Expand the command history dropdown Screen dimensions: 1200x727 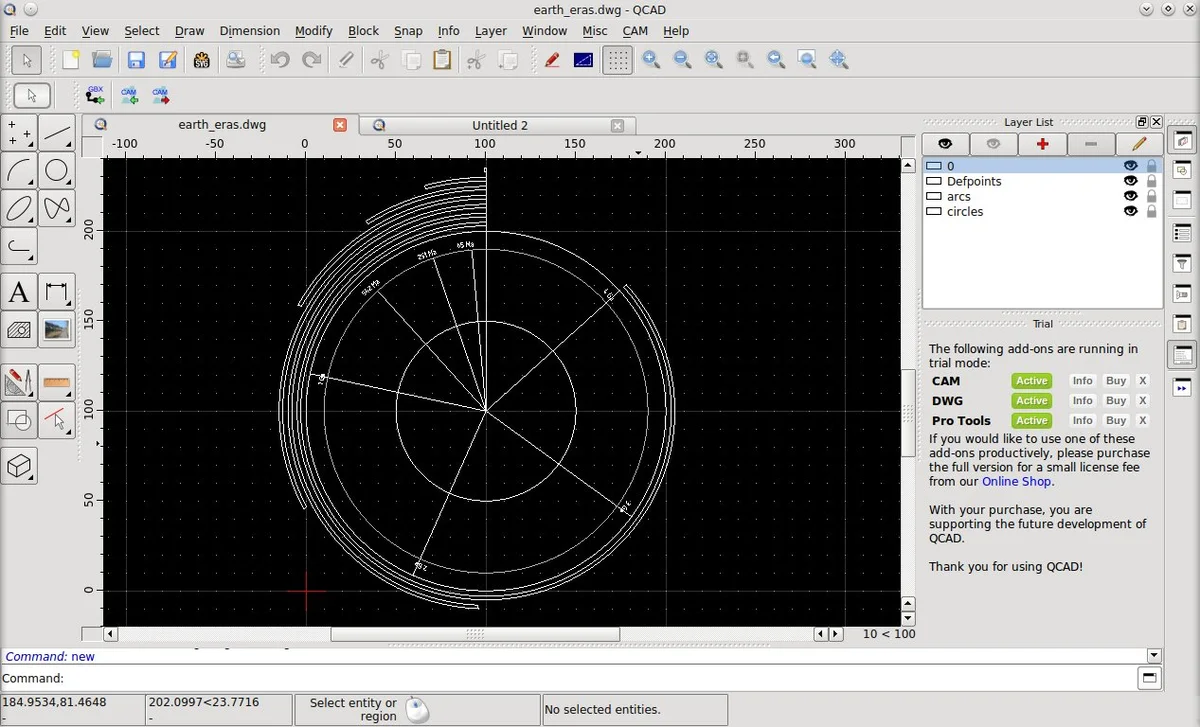pyautogui.click(x=1154, y=656)
